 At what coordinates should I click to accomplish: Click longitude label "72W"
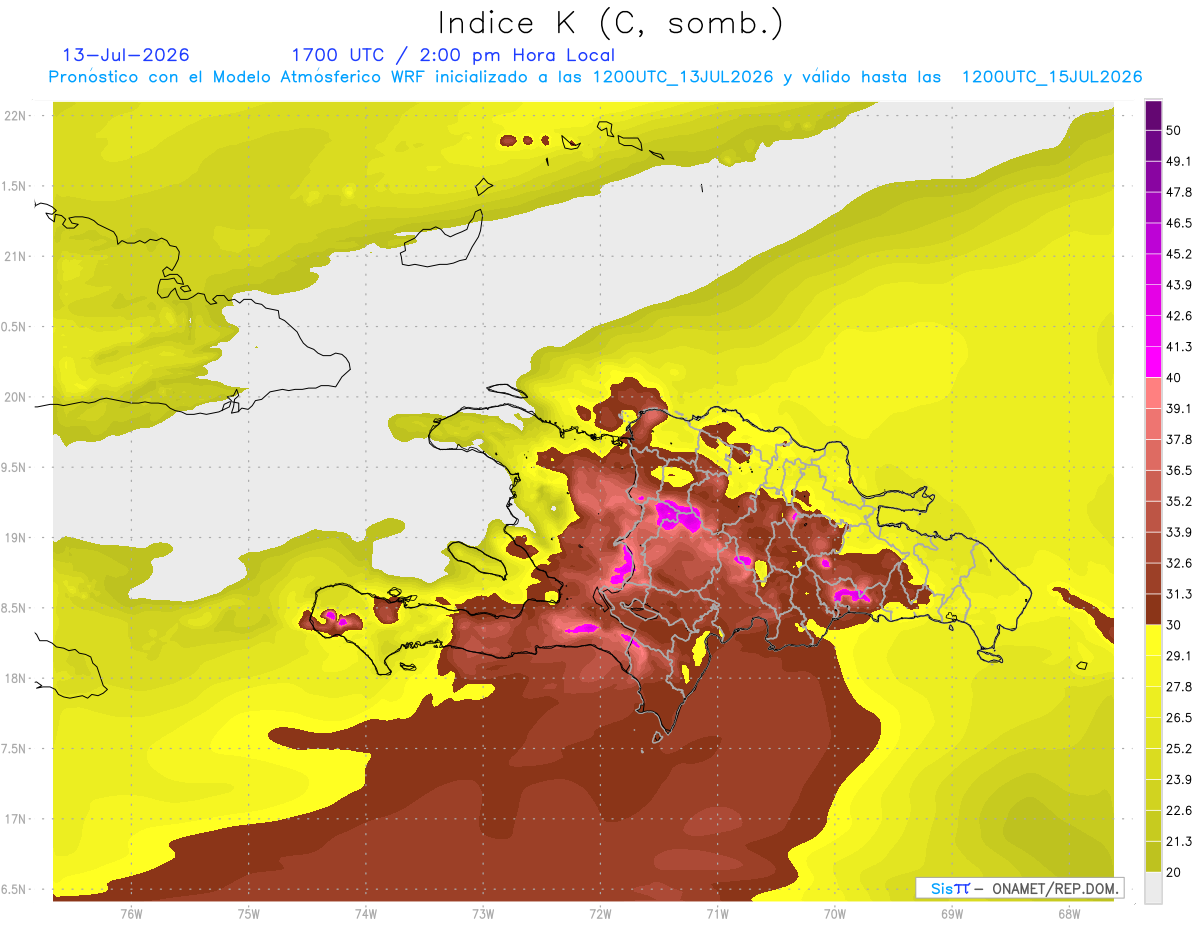pyautogui.click(x=600, y=914)
